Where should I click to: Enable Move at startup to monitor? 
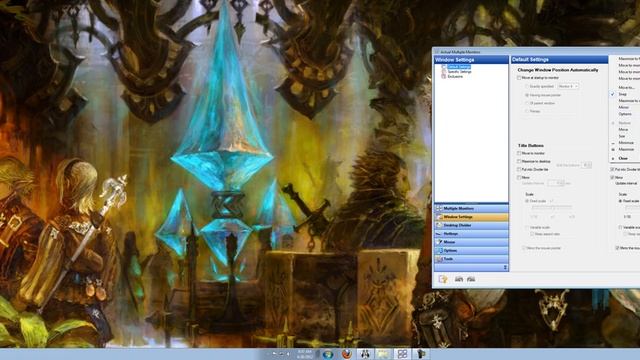(519, 78)
